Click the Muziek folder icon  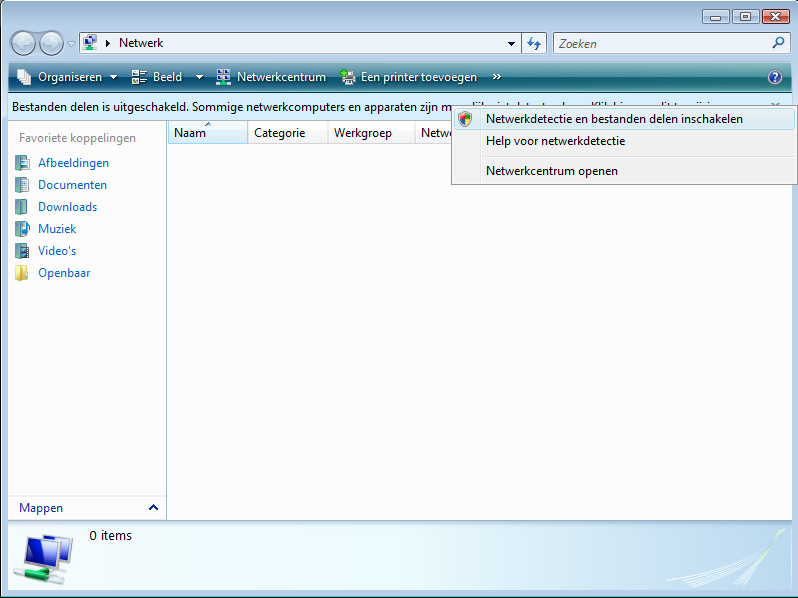(22, 229)
